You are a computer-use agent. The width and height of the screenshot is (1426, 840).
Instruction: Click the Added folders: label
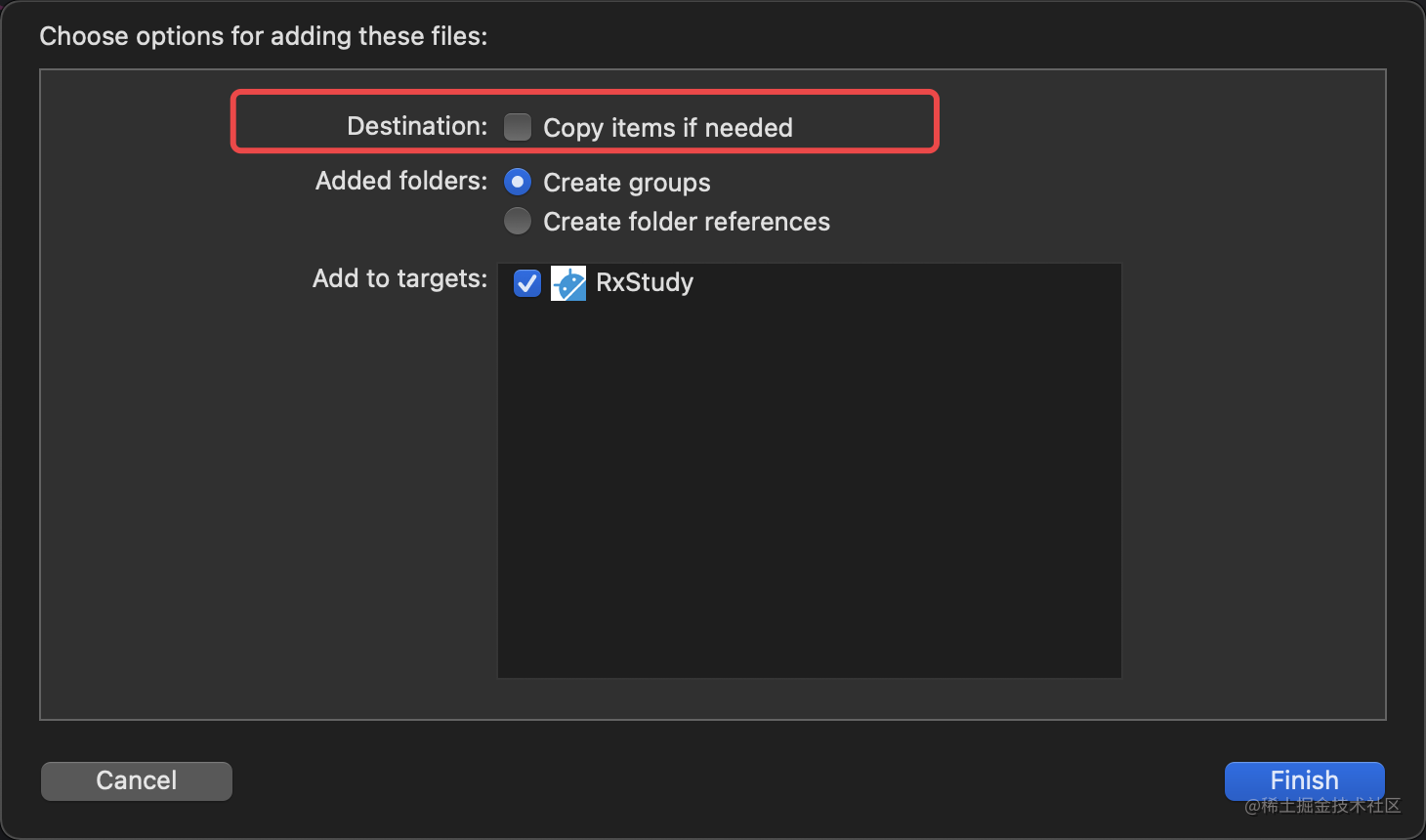point(401,181)
